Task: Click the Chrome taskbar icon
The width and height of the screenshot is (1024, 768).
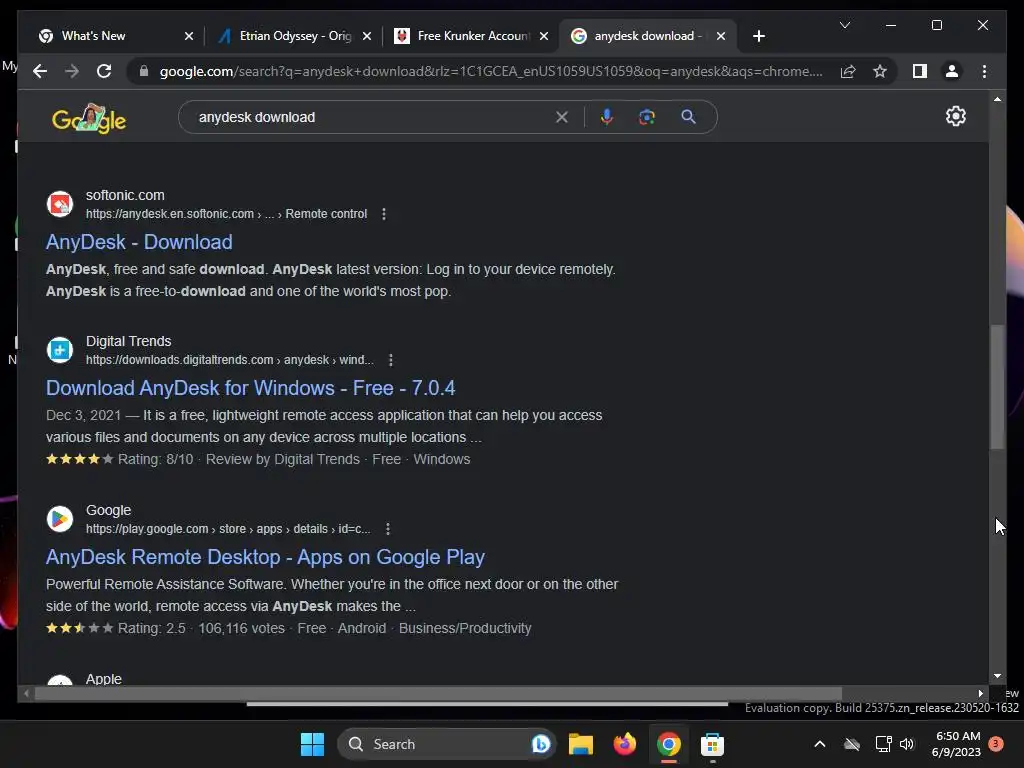Action: tap(669, 744)
